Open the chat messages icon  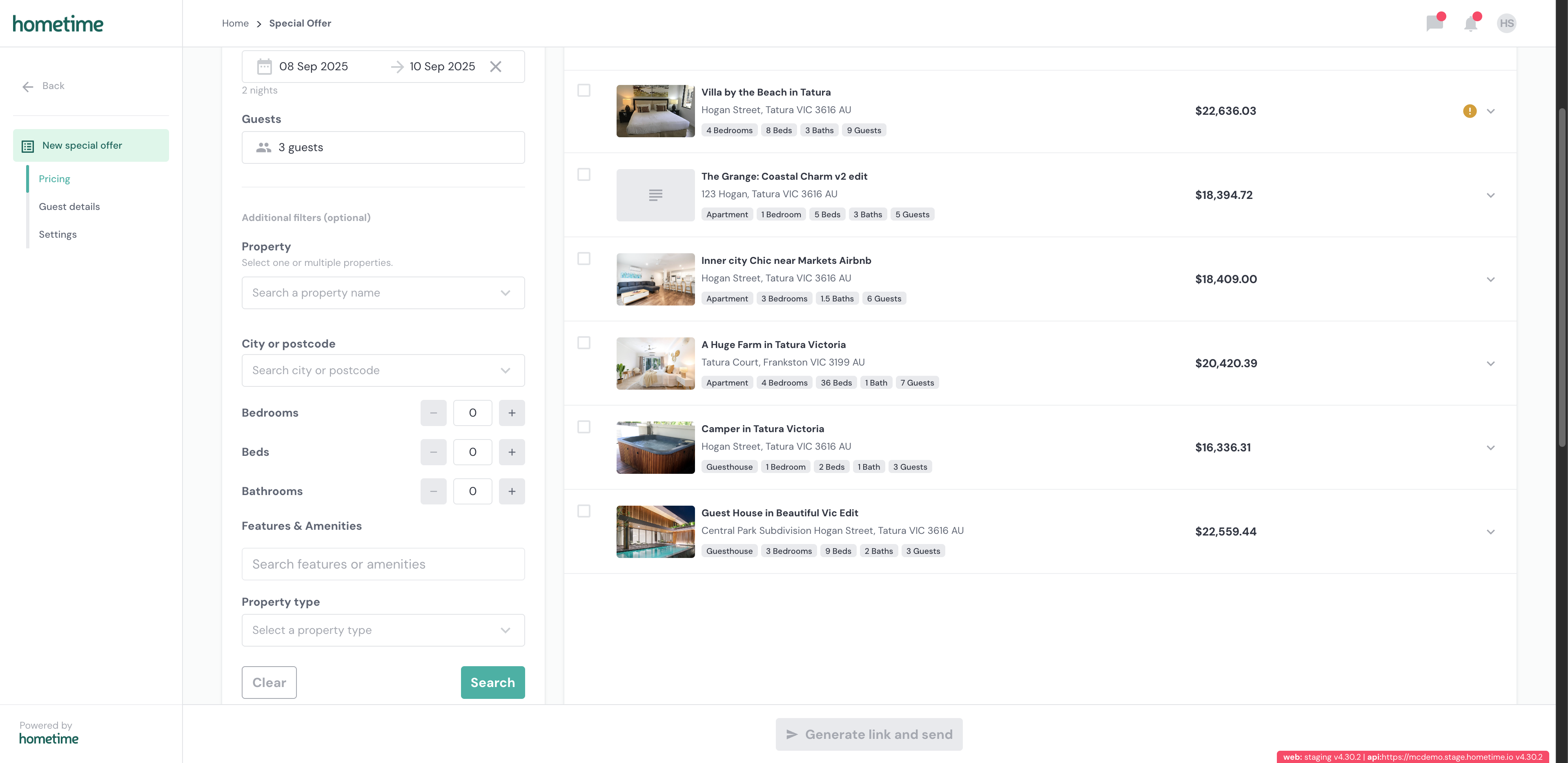coord(1435,23)
